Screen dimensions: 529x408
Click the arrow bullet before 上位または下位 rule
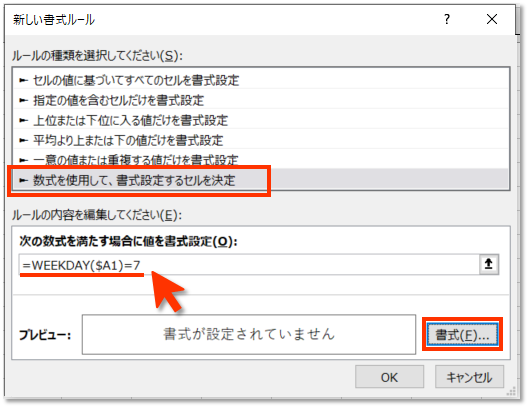23,120
